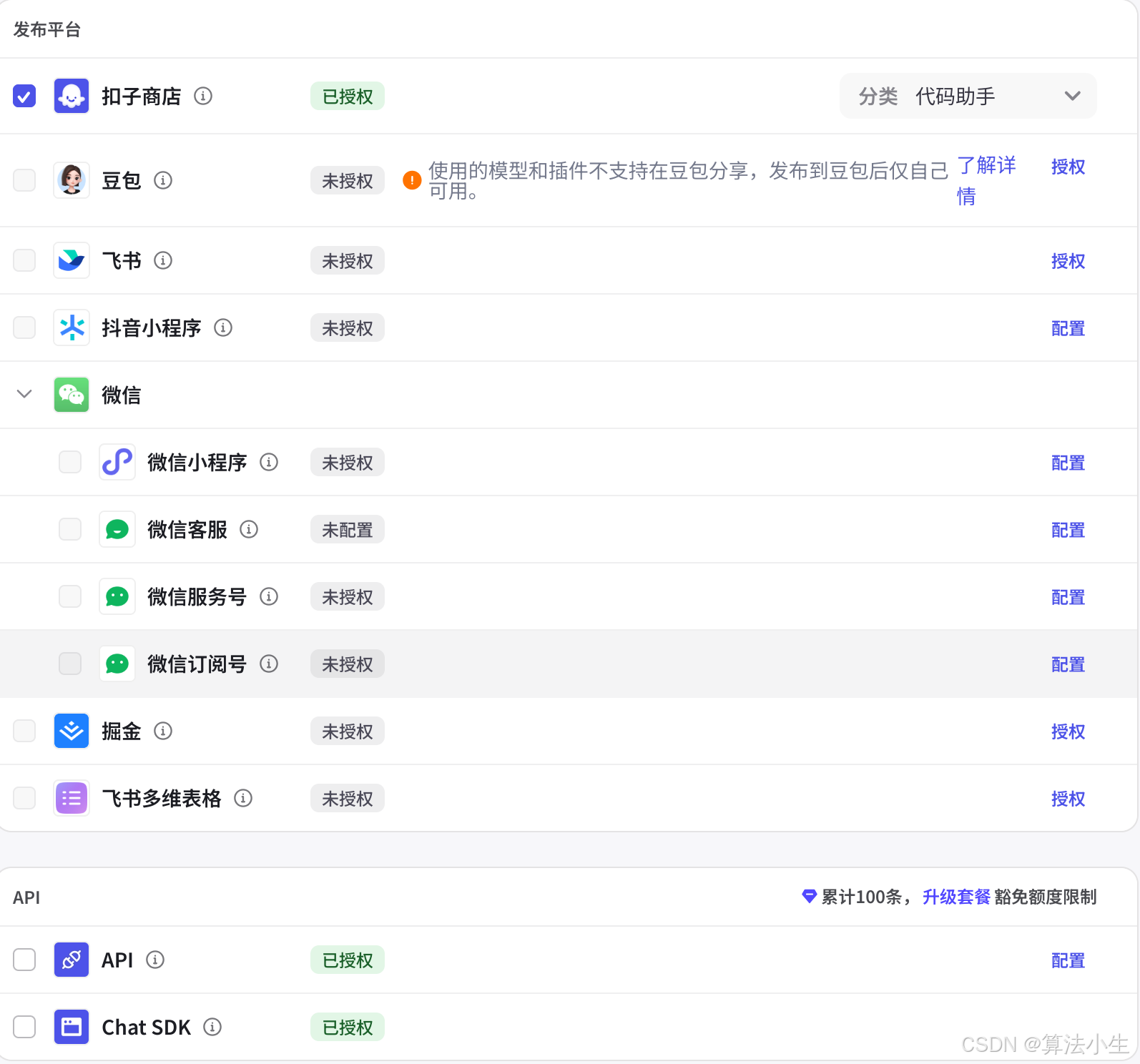Check the 飞书多维表格 checkbox
The height and width of the screenshot is (1064, 1140).
pyautogui.click(x=24, y=798)
